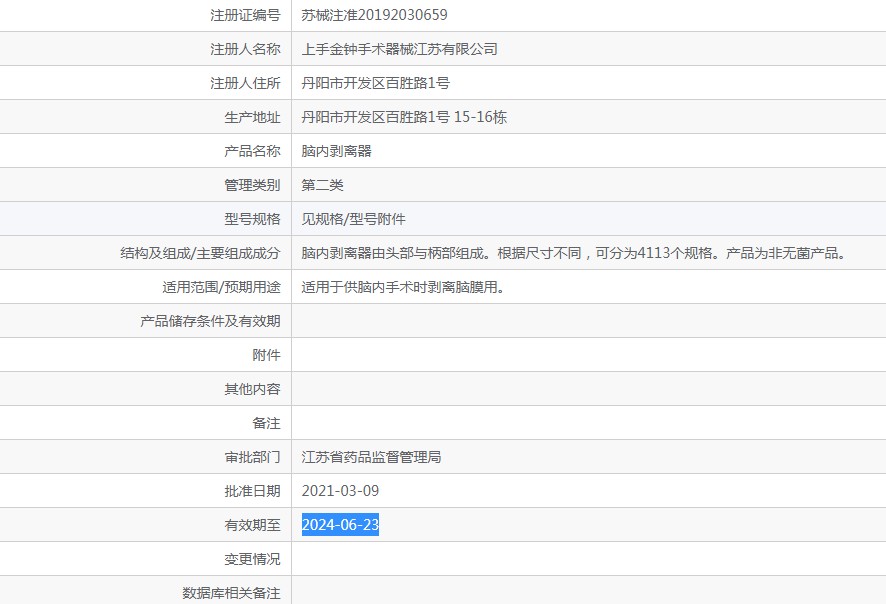886x604 pixels.
Task: Click product name 脑内剥离器
Action: (x=336, y=151)
